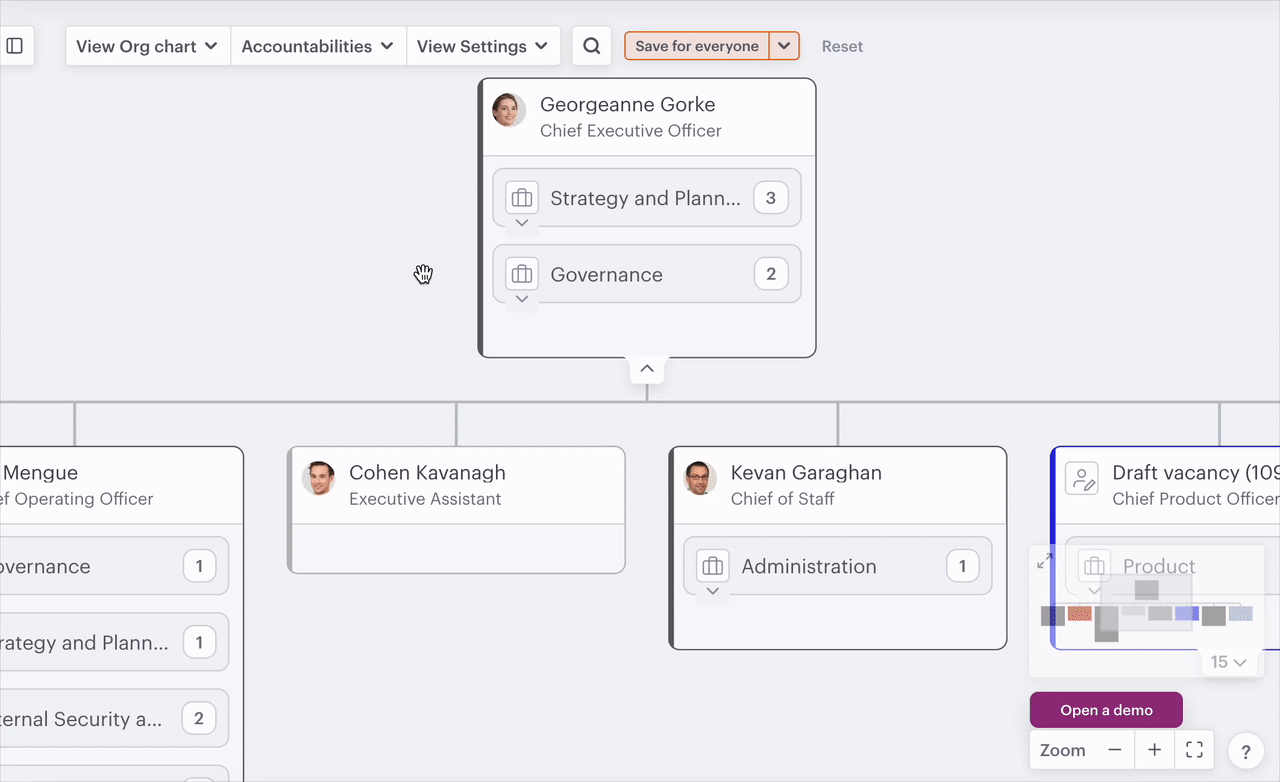Click the Reset link
This screenshot has width=1280, height=782.
pos(842,46)
